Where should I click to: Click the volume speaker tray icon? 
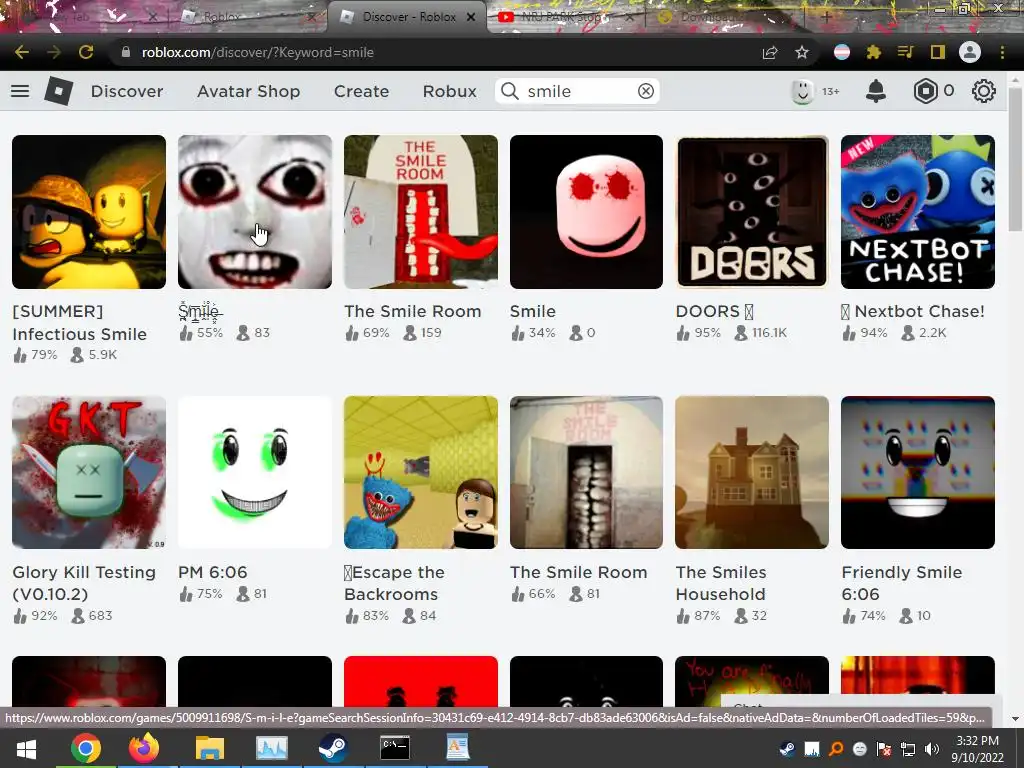(x=932, y=749)
